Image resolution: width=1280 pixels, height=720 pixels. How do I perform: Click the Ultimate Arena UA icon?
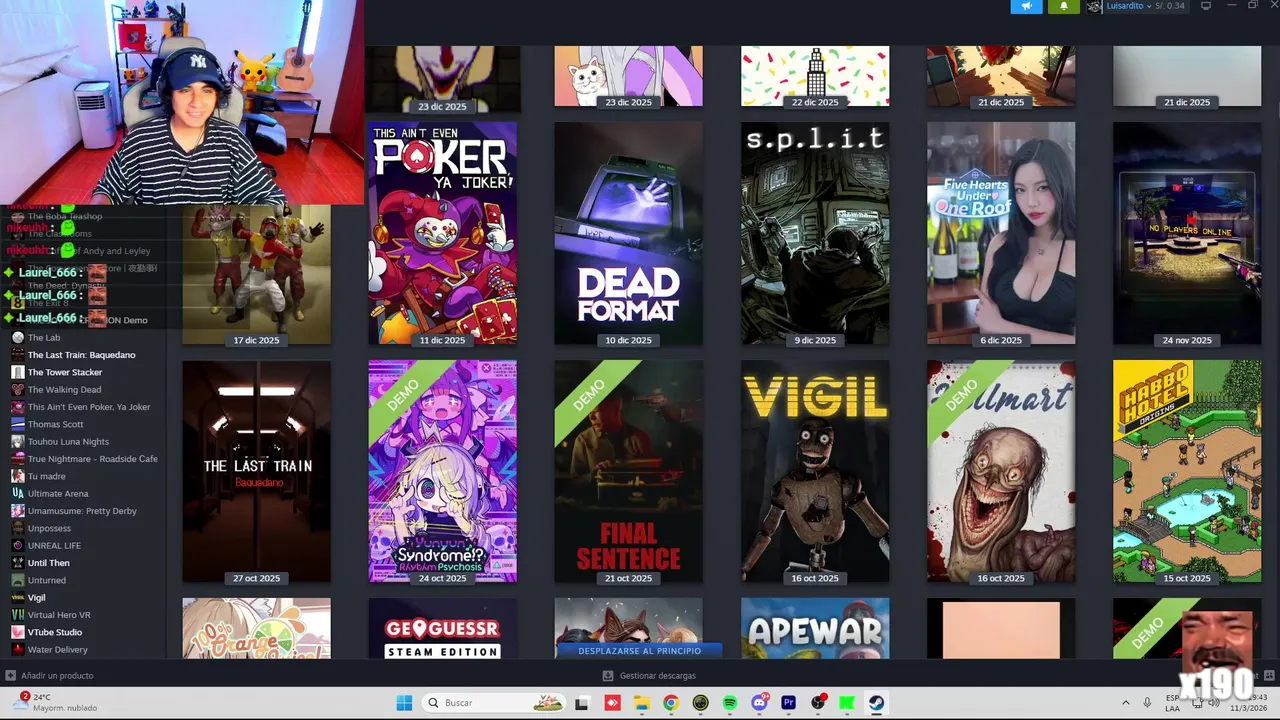[x=18, y=494]
